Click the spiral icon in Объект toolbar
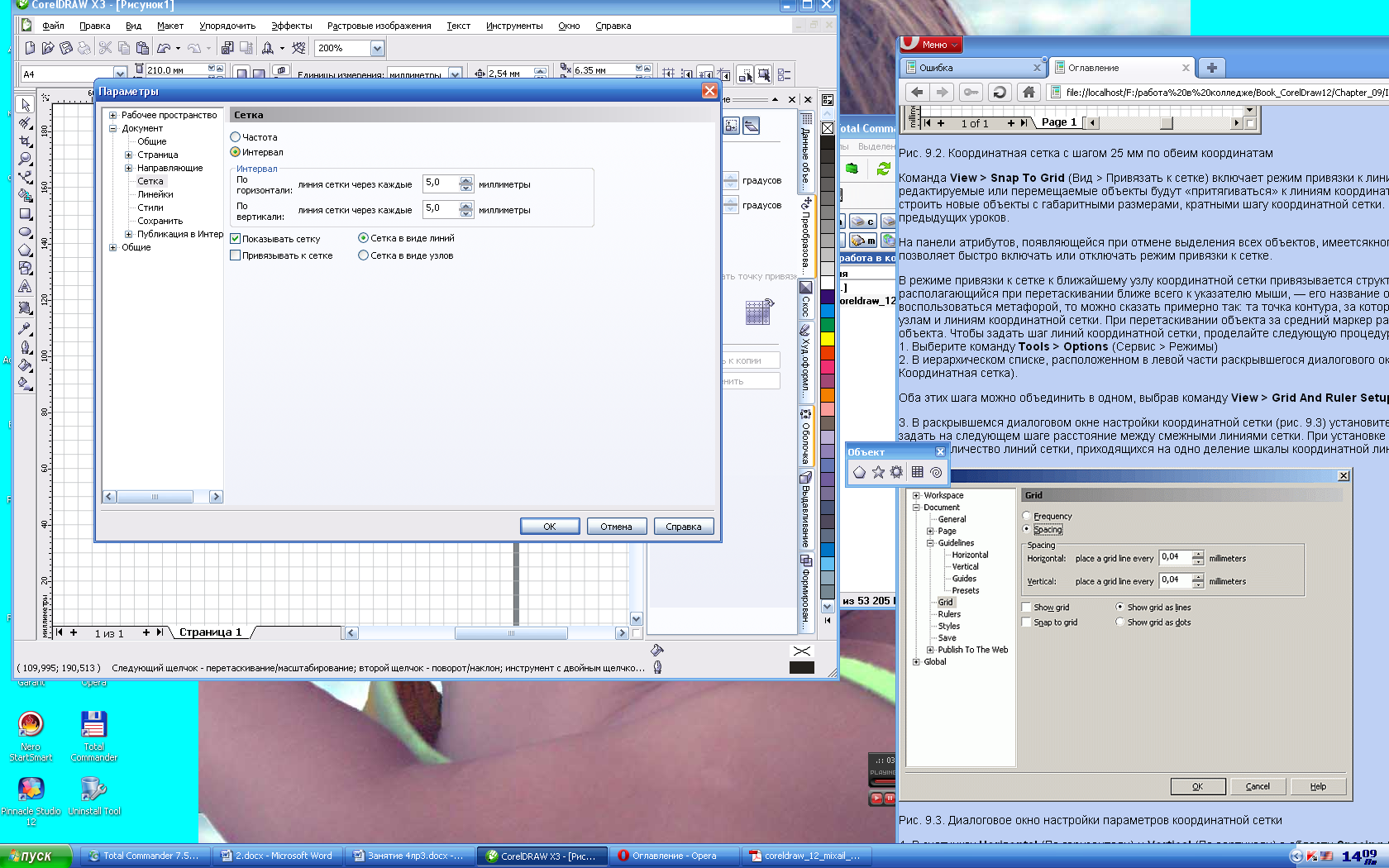The height and width of the screenshot is (868, 1389). tap(936, 472)
